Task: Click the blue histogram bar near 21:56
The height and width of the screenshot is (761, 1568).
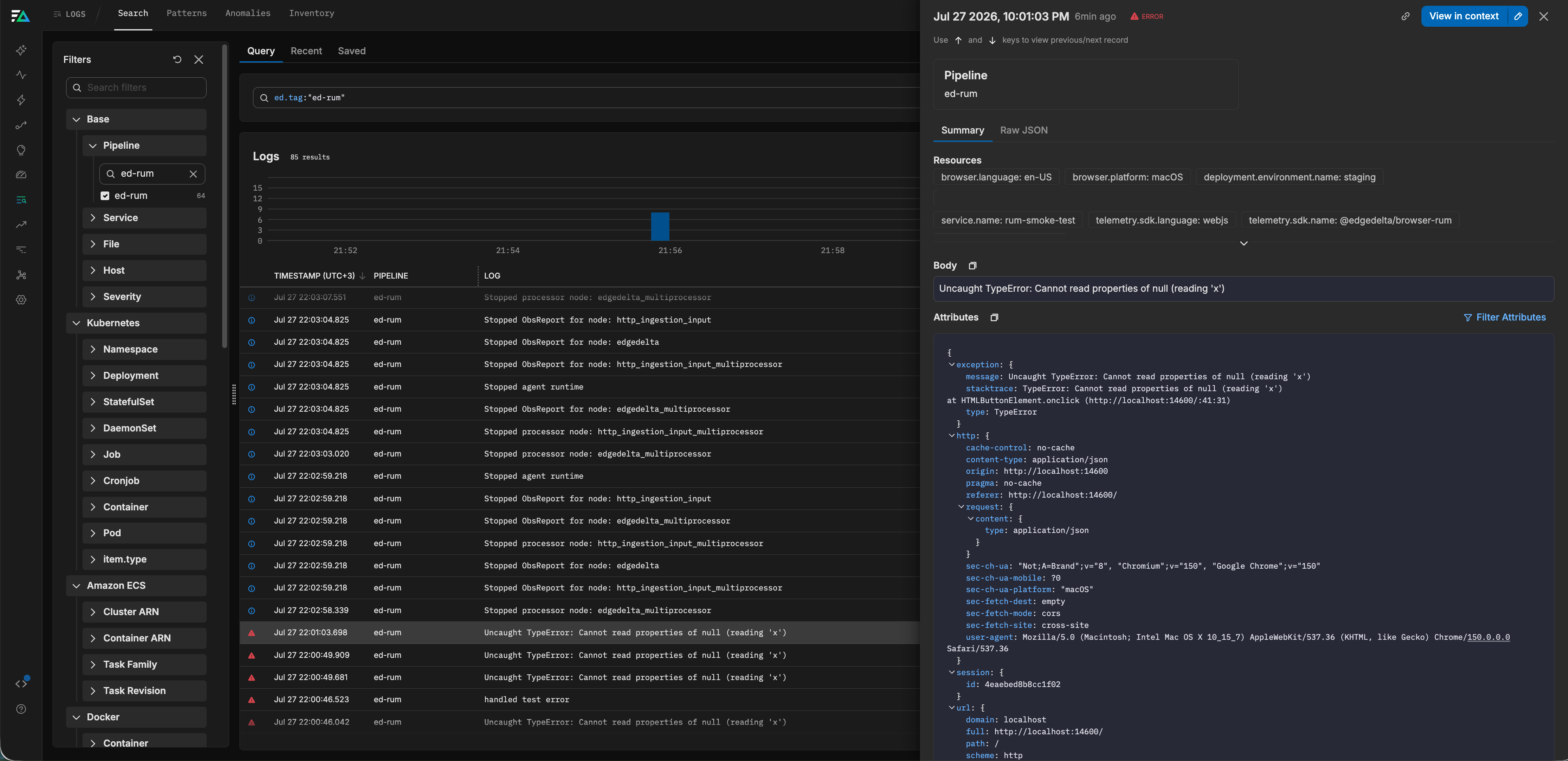Action: tap(660, 226)
